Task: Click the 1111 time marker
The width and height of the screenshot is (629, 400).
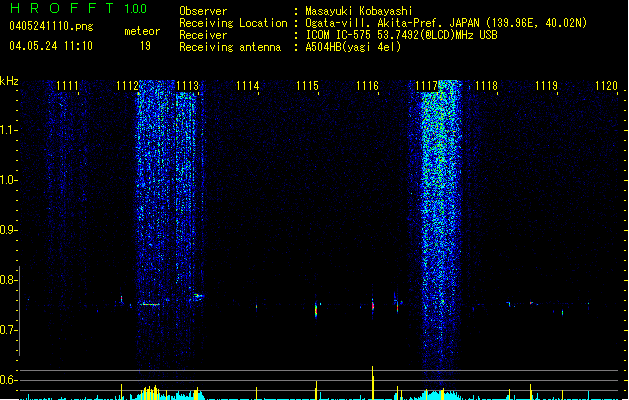Action: pyautogui.click(x=67, y=86)
